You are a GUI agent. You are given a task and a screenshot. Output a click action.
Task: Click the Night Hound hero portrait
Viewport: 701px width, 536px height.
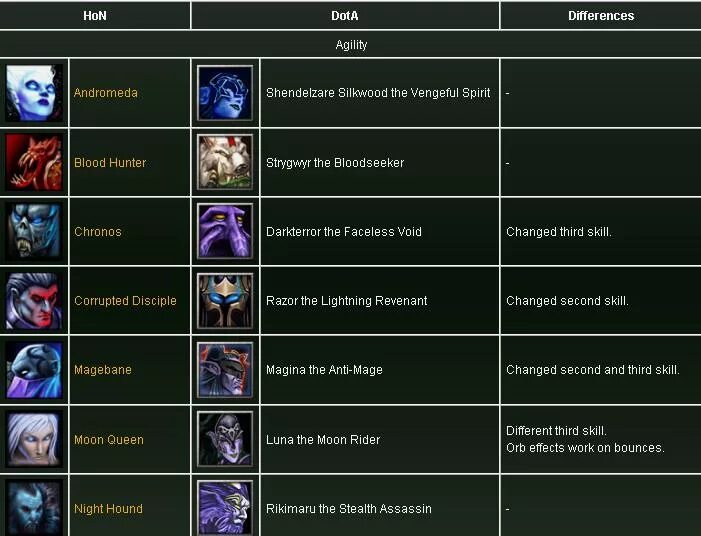[x=34, y=508]
